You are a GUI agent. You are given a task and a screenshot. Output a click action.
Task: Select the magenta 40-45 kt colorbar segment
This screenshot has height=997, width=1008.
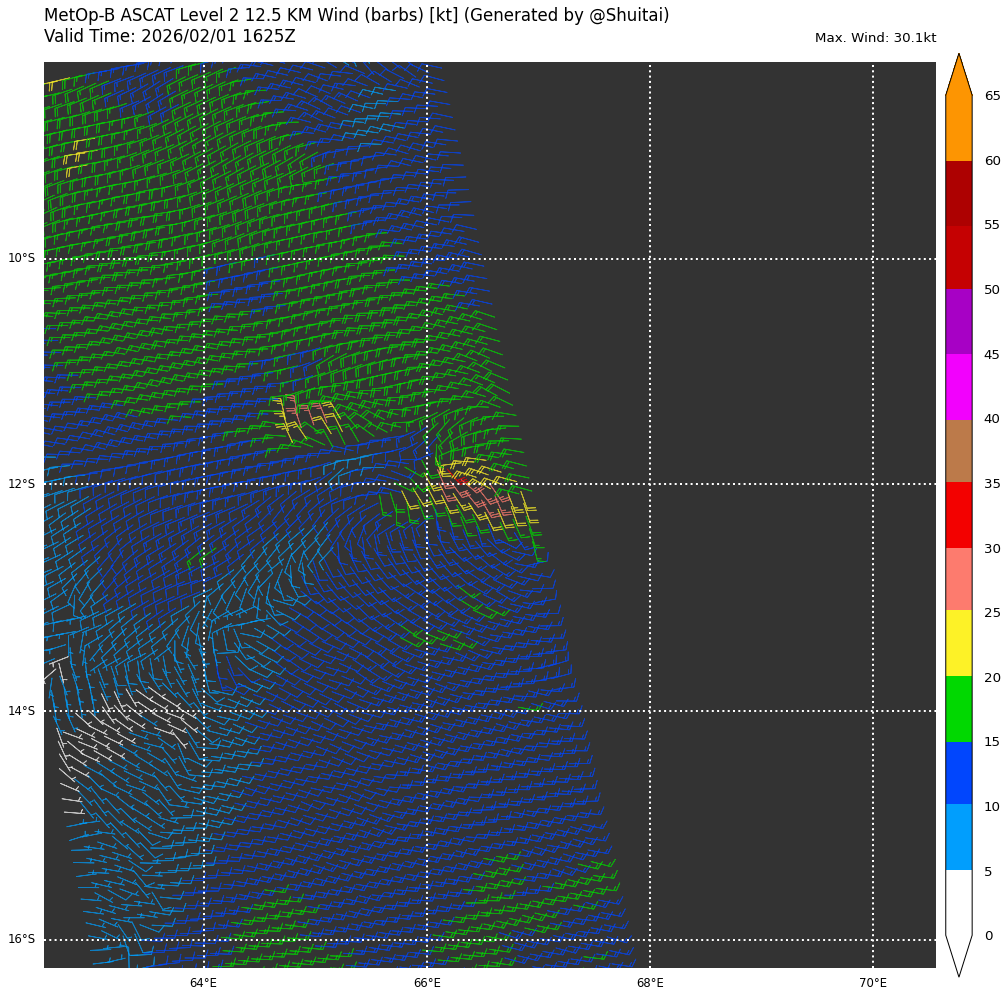pos(958,386)
